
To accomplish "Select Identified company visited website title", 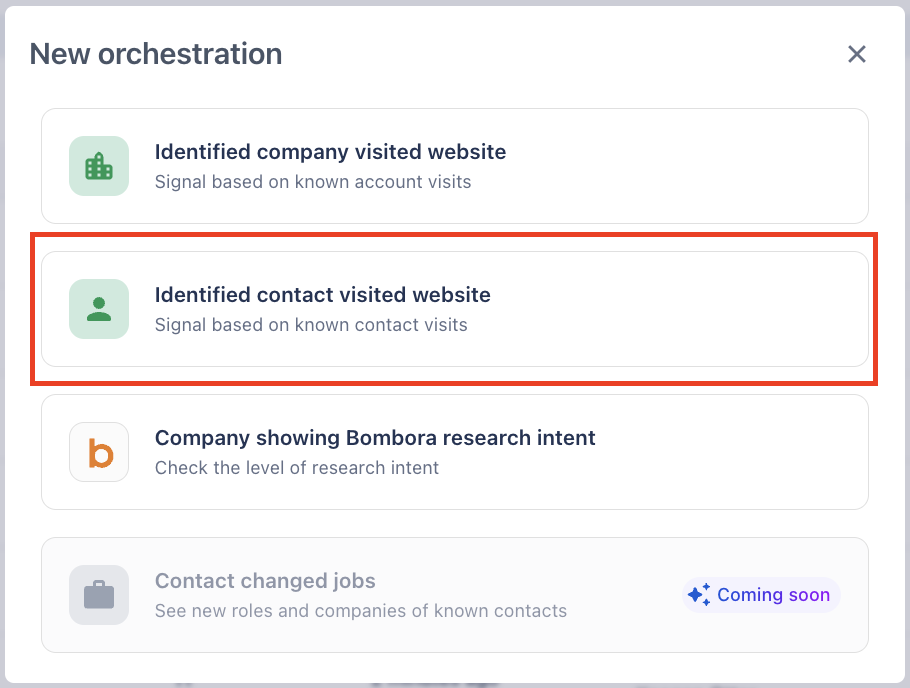I will pyautogui.click(x=330, y=152).
